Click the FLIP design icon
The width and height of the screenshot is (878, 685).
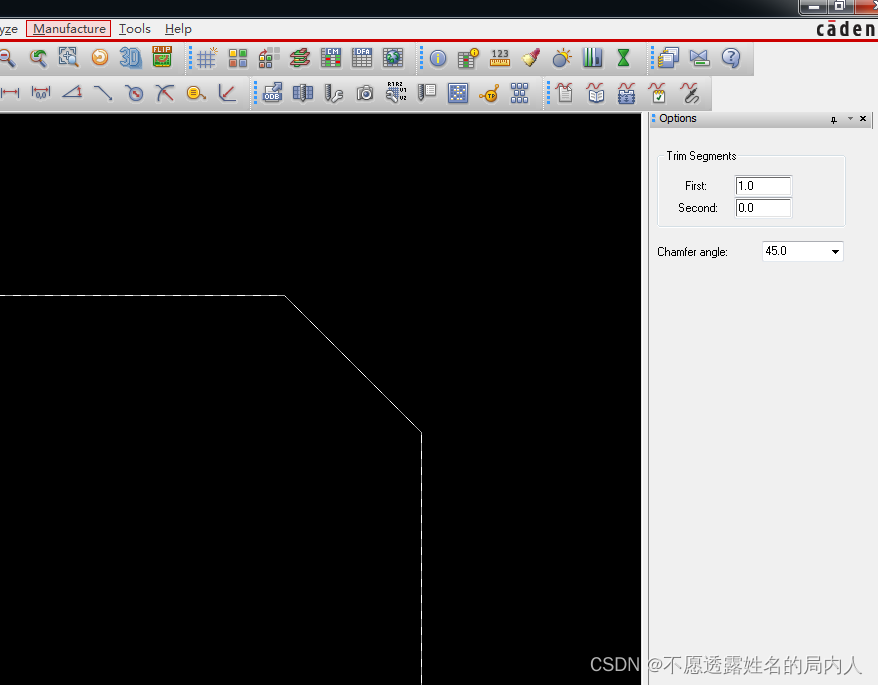tap(162, 57)
